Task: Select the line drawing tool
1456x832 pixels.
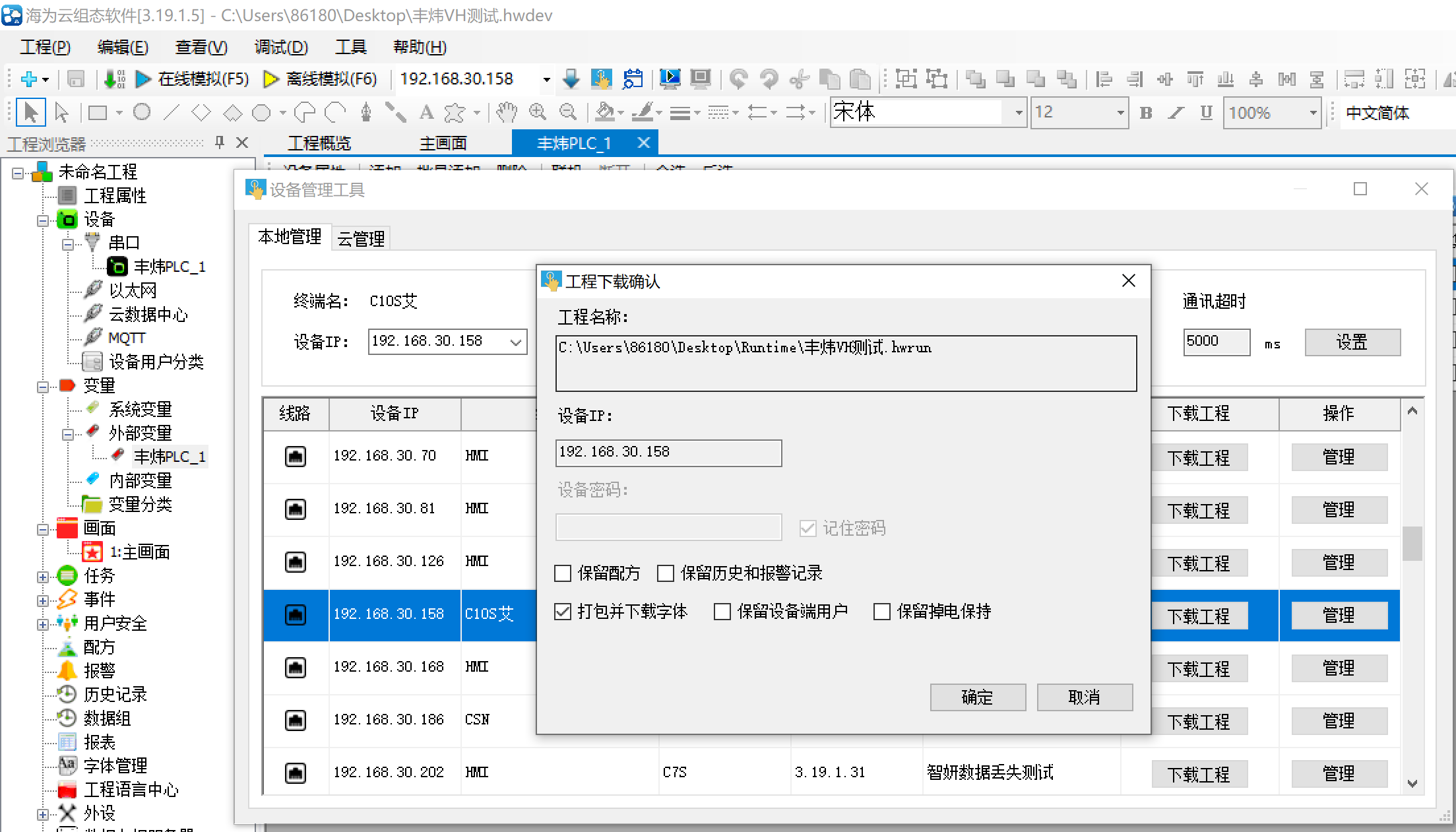Action: click(172, 113)
